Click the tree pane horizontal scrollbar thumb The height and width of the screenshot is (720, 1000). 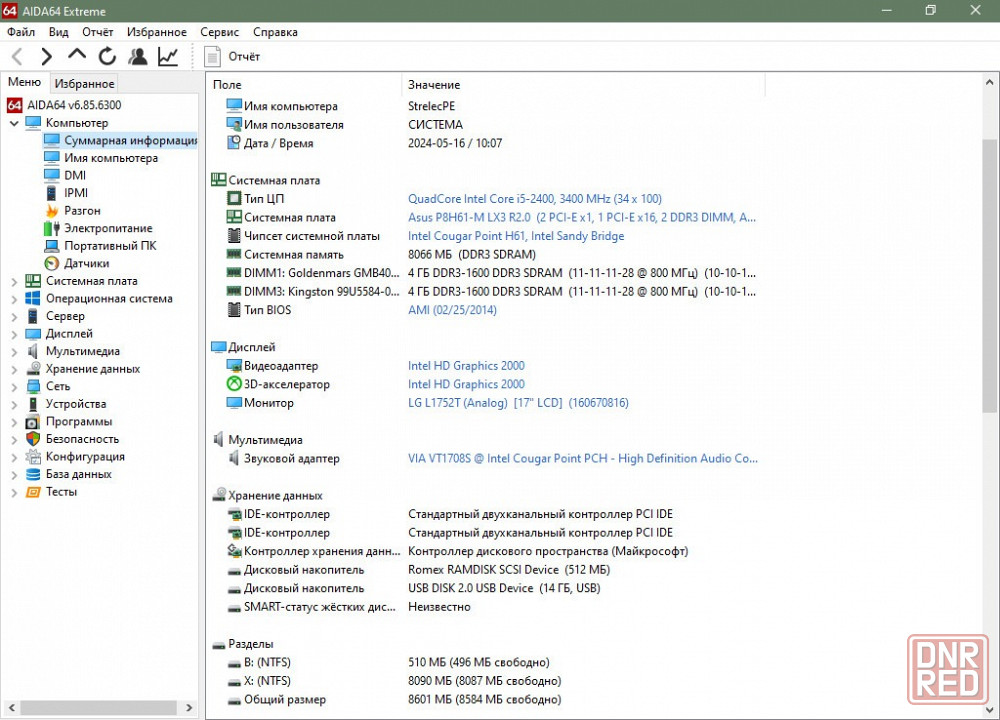tap(98, 708)
